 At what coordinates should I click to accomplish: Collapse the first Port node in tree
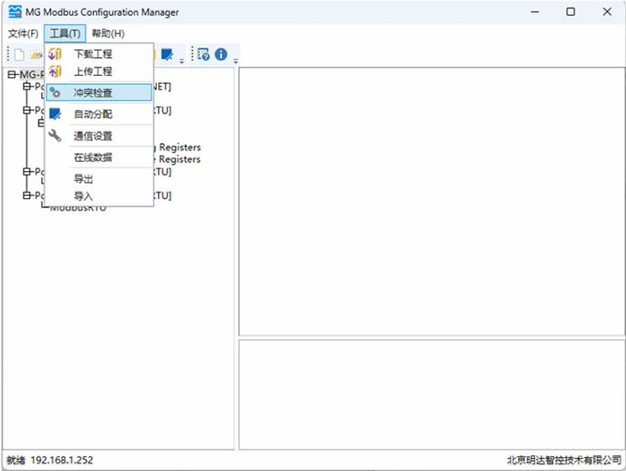(x=27, y=87)
